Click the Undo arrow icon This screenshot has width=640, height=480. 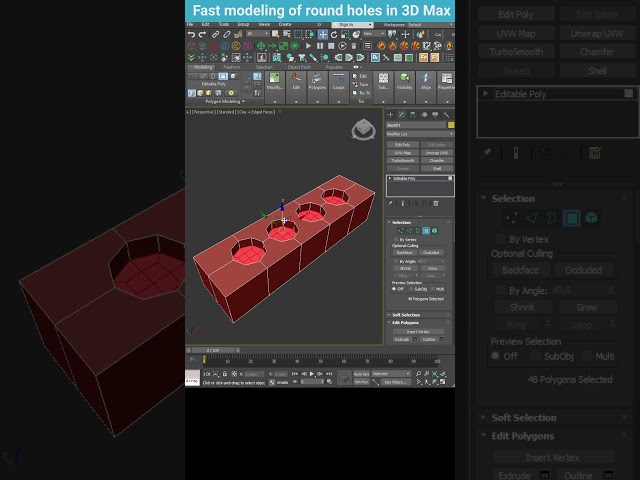[x=191, y=35]
